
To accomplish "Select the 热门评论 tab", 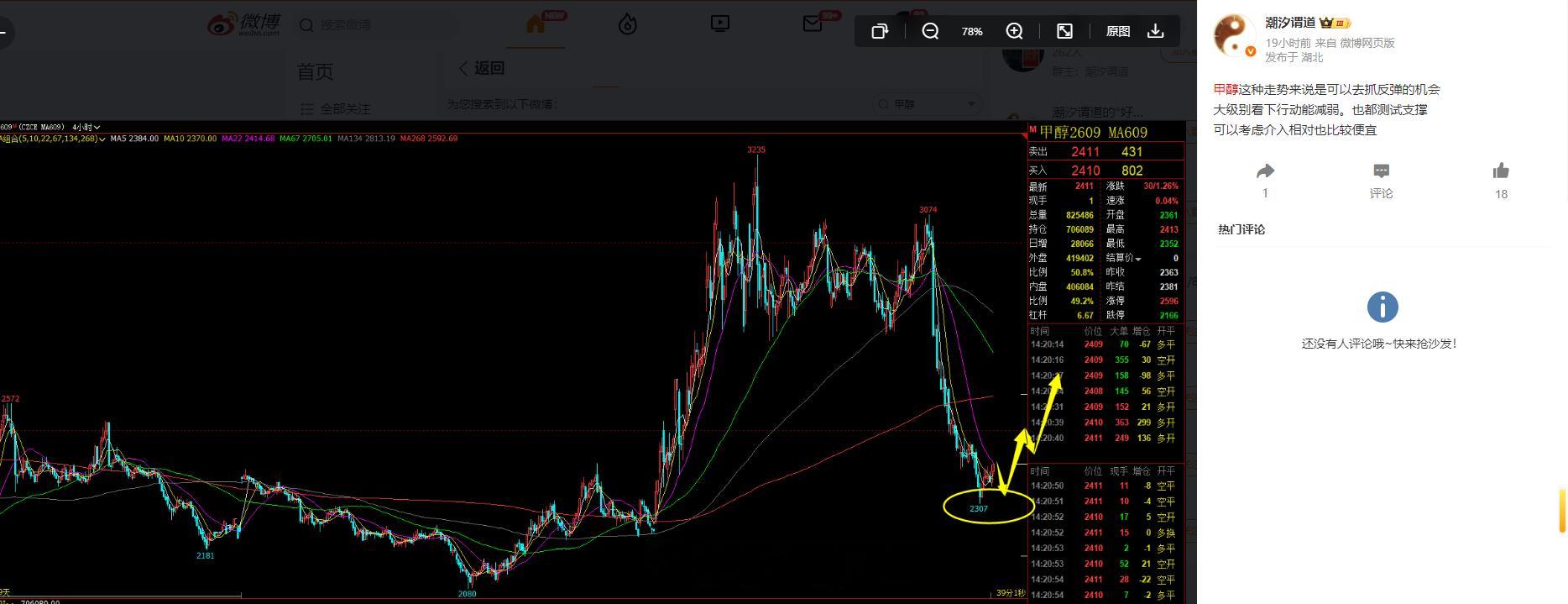I will pos(1241,229).
